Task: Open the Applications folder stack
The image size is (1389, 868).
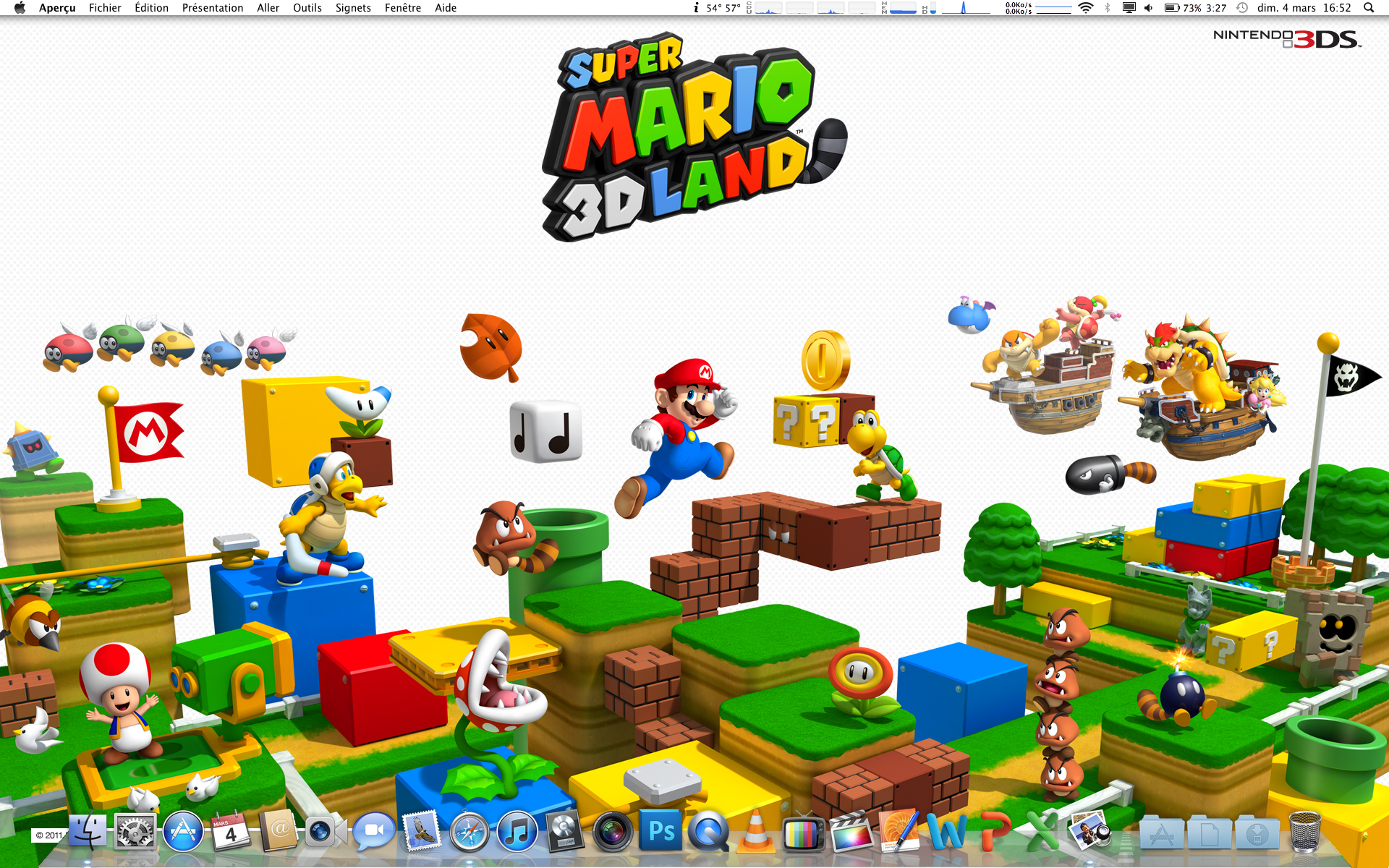Action: pyautogui.click(x=1162, y=833)
